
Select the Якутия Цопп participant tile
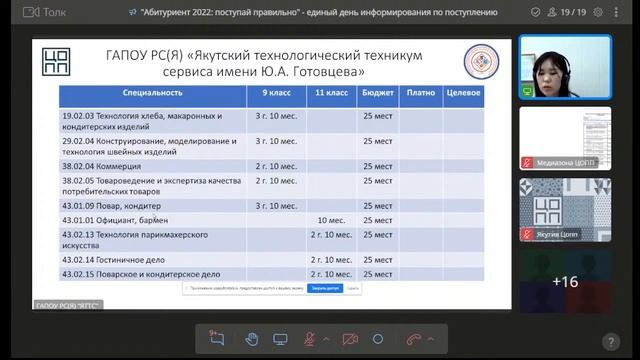coord(565,210)
